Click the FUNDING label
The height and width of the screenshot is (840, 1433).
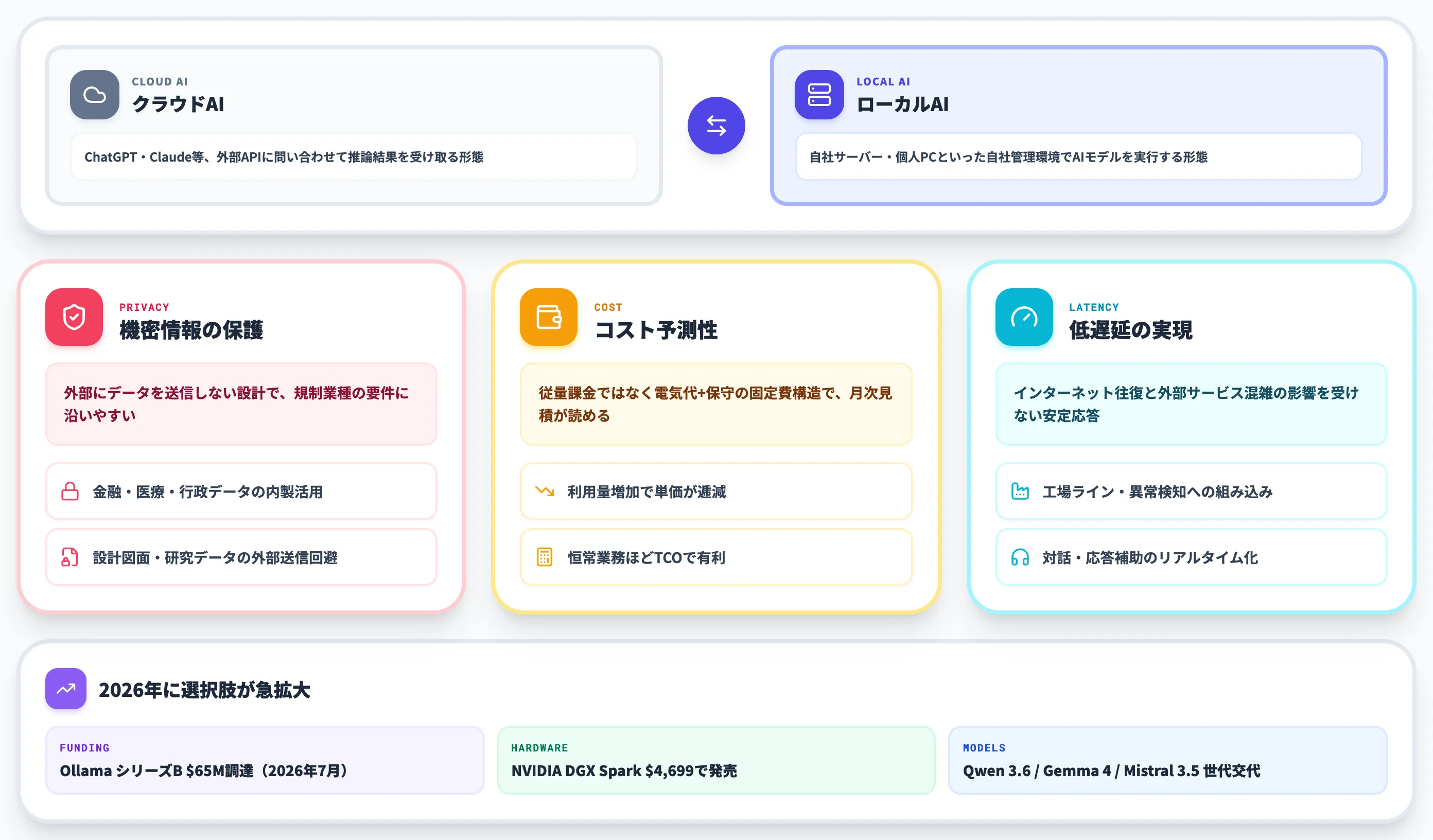pos(85,748)
